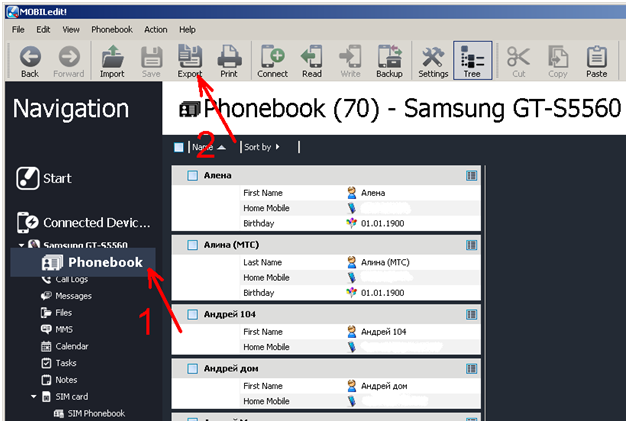Collapse the SIM card tree node

(34, 397)
